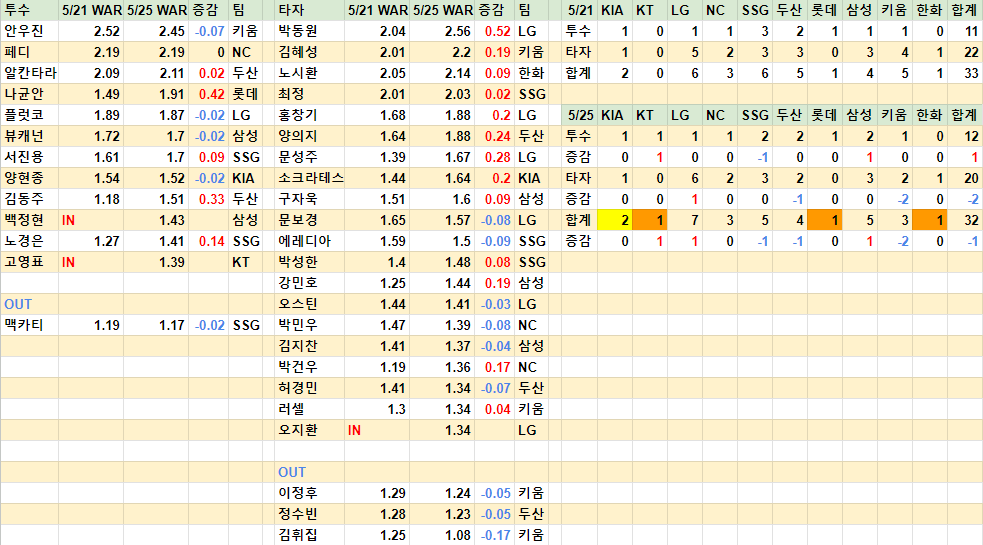Select batter cell 강민호
Image resolution: width=983 pixels, height=545 pixels.
coord(310,283)
